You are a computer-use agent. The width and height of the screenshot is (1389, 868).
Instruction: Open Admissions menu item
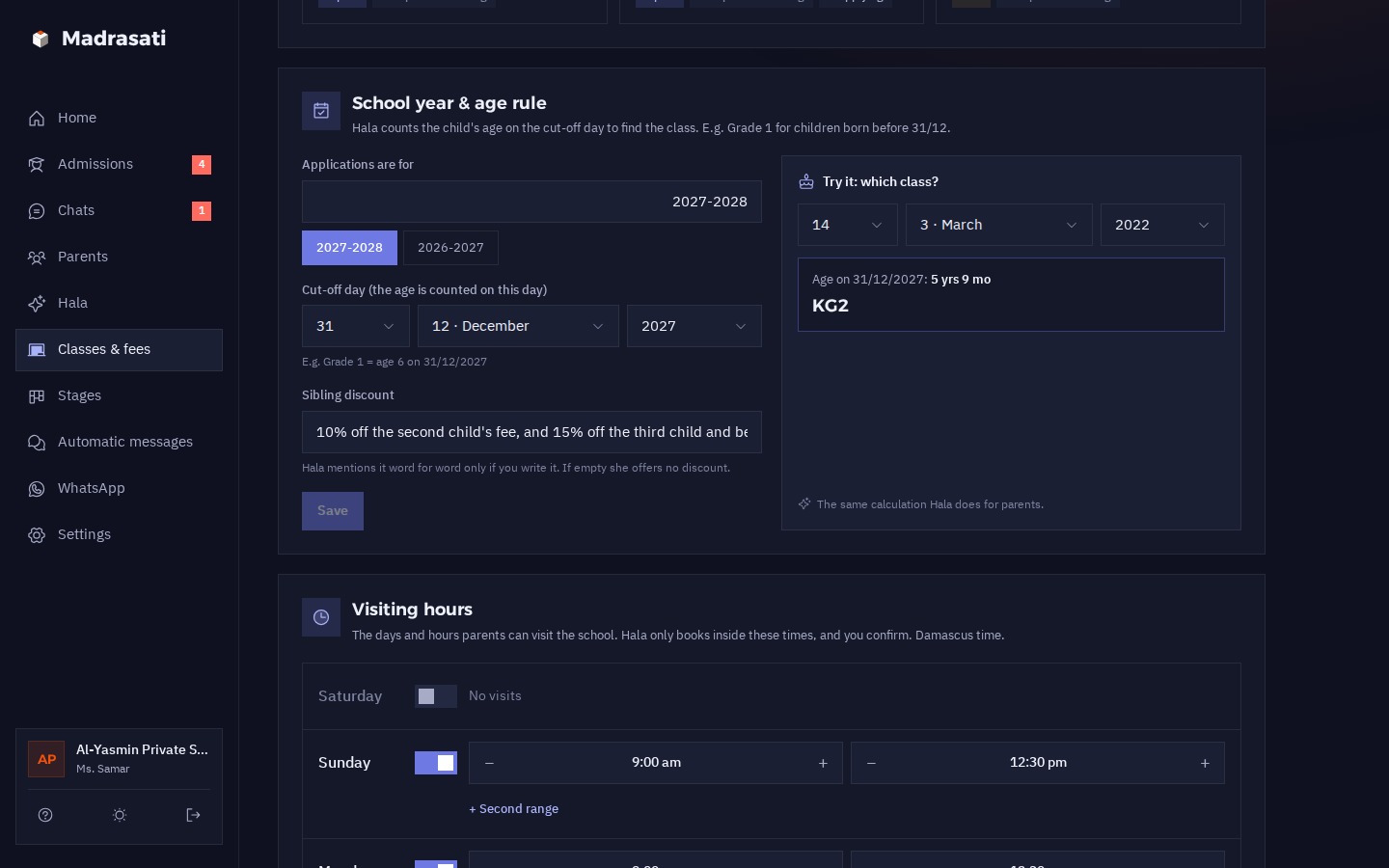point(119,165)
